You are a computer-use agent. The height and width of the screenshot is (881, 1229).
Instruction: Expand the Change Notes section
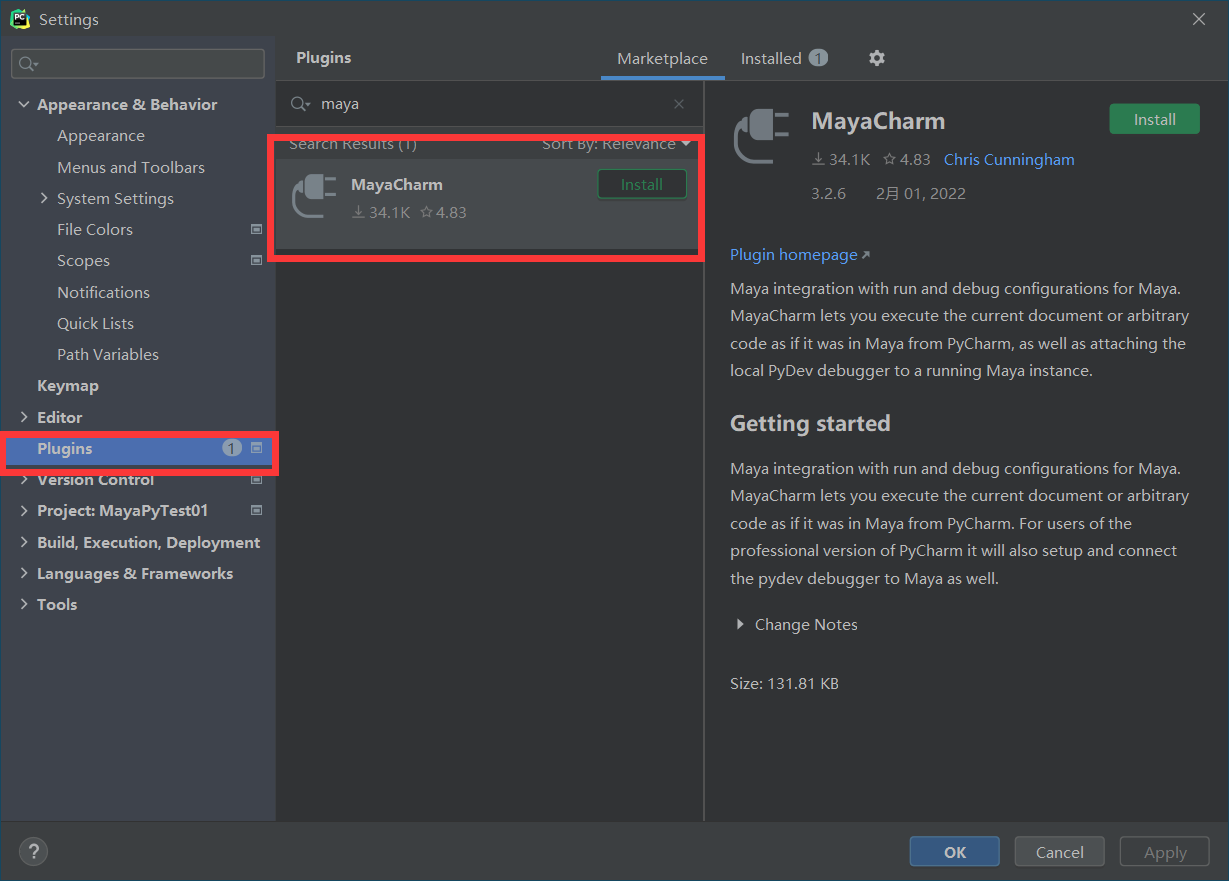[x=740, y=624]
